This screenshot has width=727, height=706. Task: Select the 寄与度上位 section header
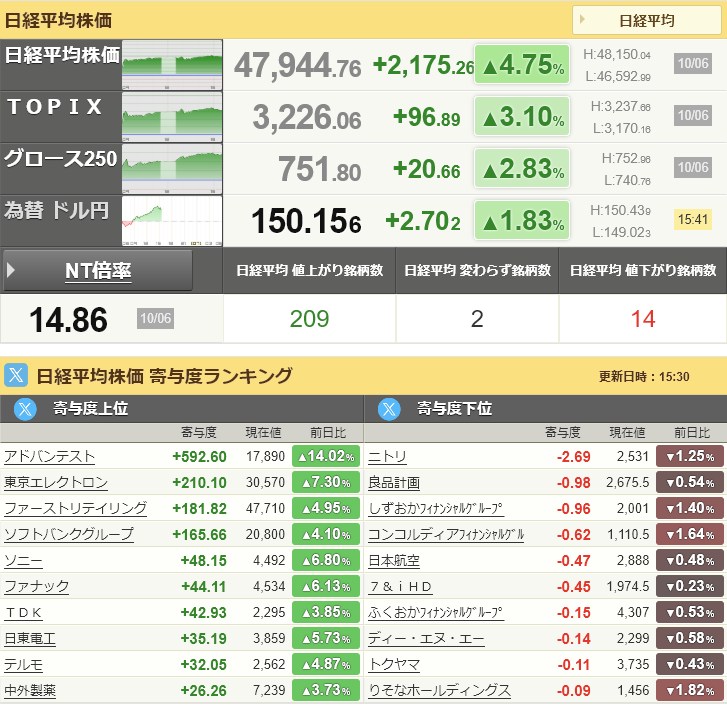tap(90, 408)
